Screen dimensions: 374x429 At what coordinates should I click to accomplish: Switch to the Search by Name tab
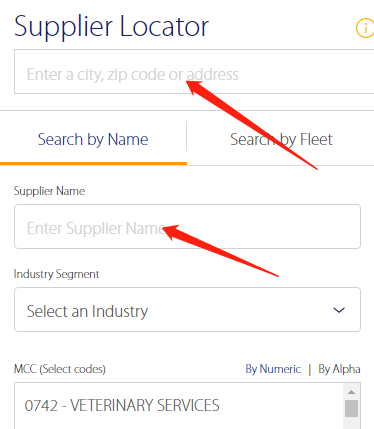pyautogui.click(x=93, y=139)
